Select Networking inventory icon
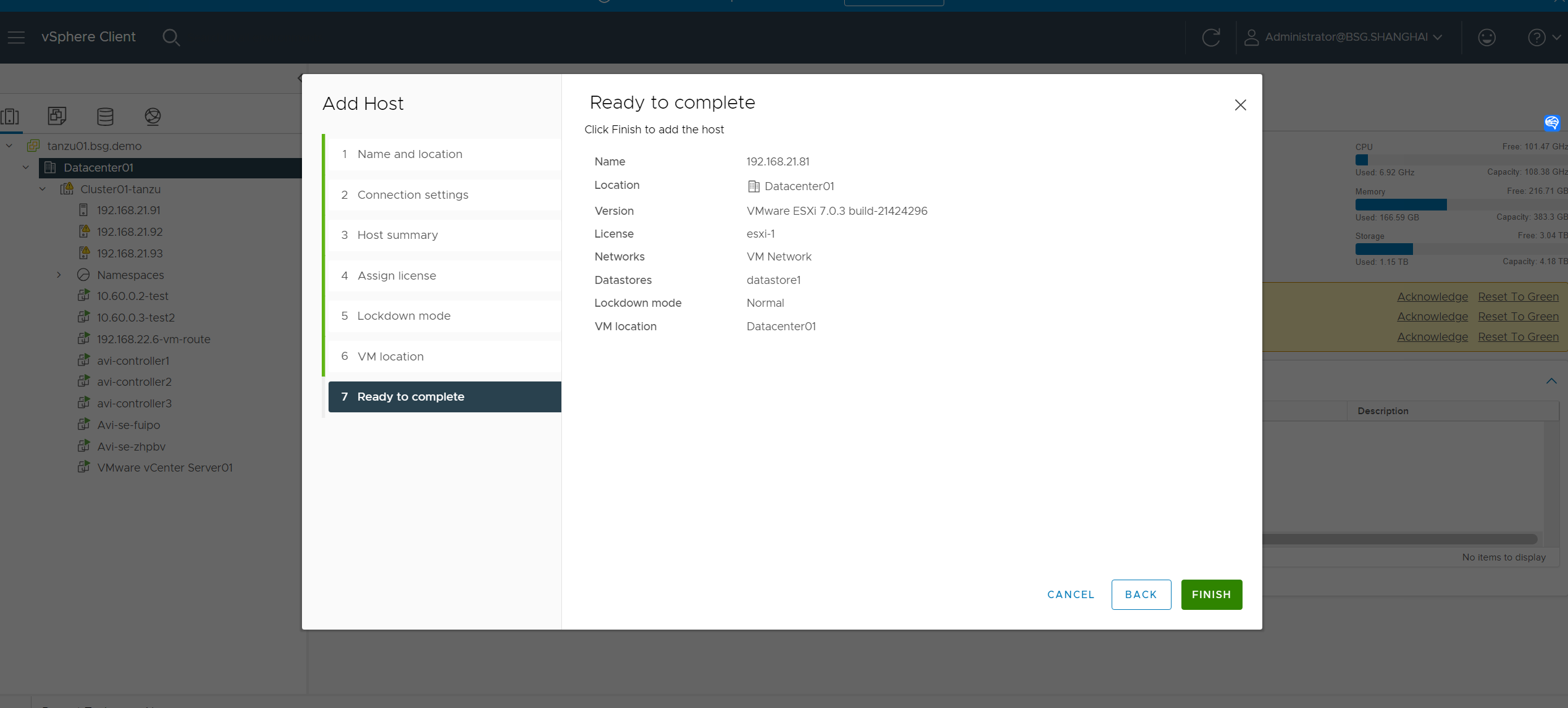1568x708 pixels. coord(153,116)
